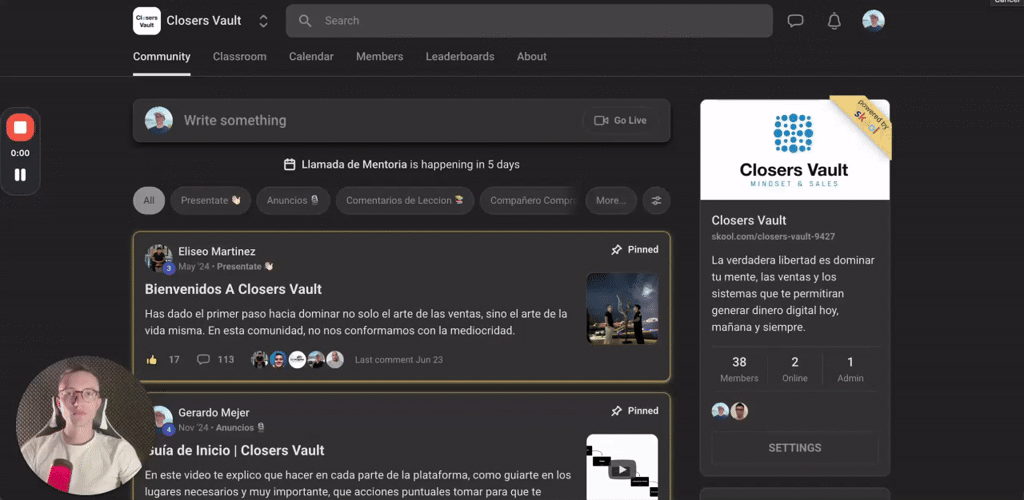
Task: Select the All category filter
Action: [x=149, y=200]
